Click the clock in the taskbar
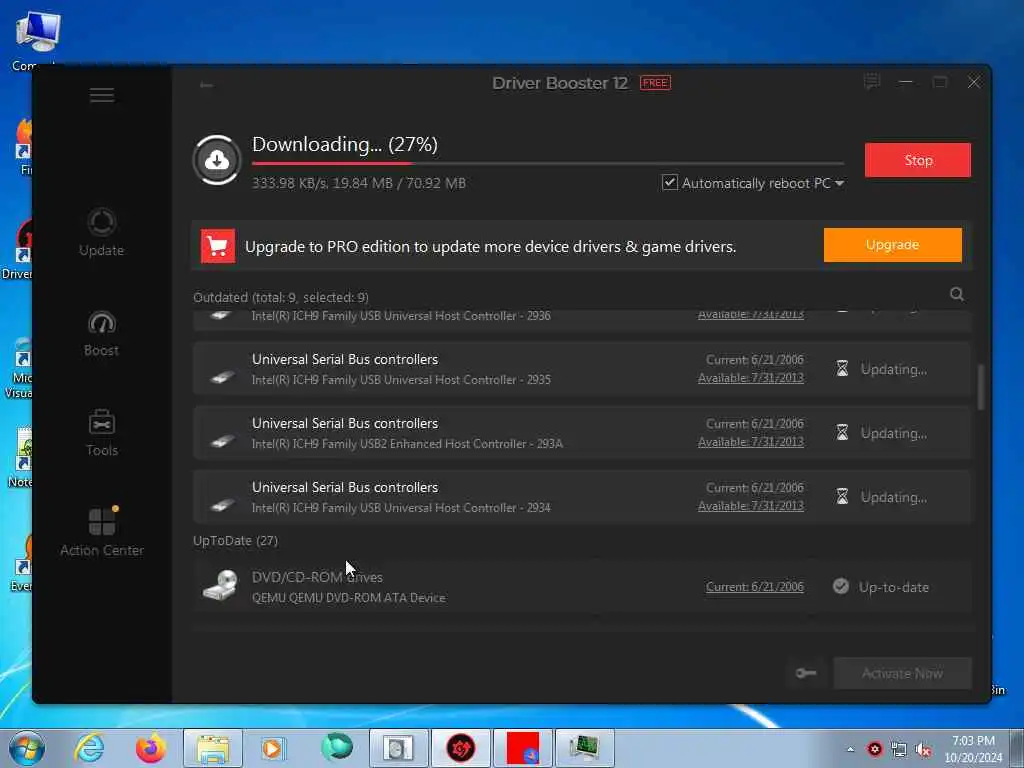1024x768 pixels. coord(973,749)
